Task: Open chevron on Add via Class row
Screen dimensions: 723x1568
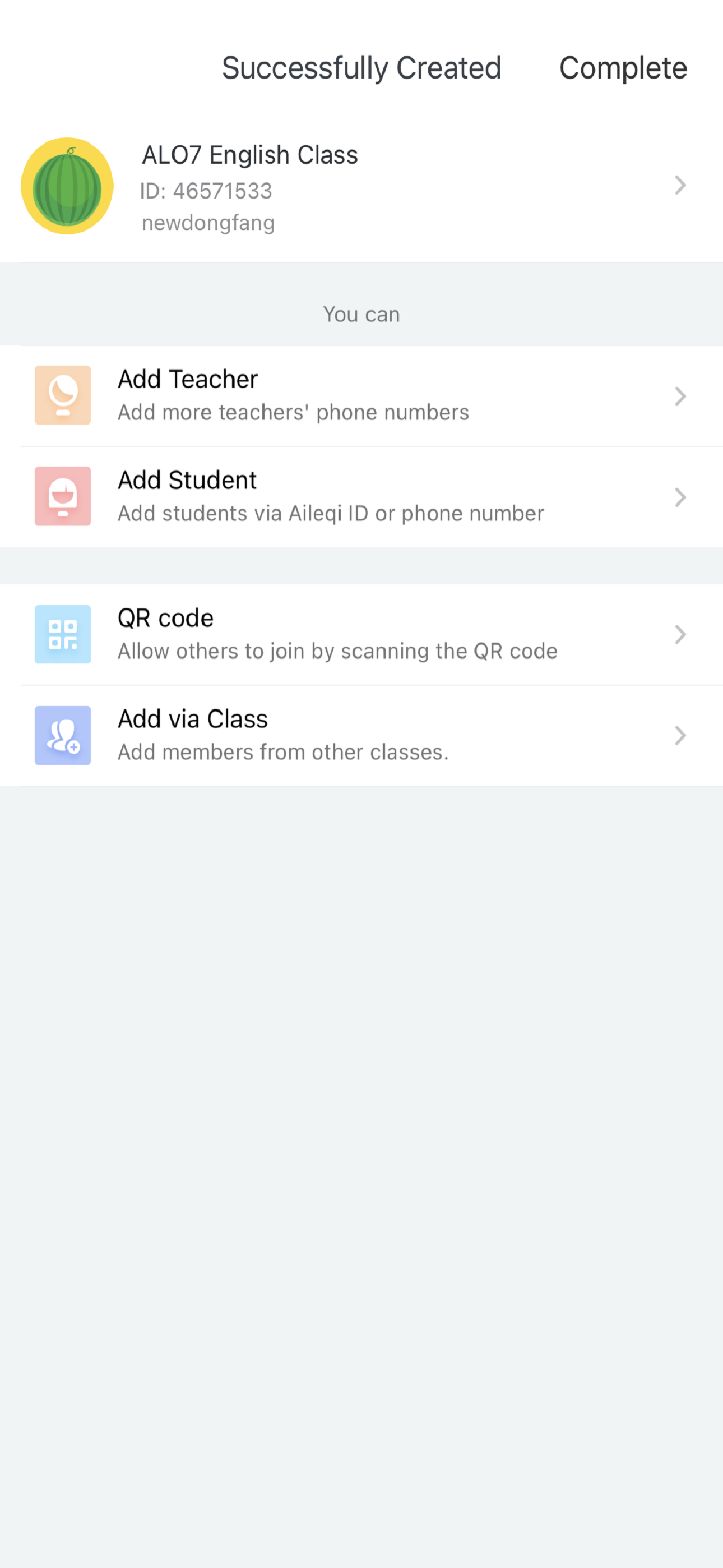Action: 680,736
